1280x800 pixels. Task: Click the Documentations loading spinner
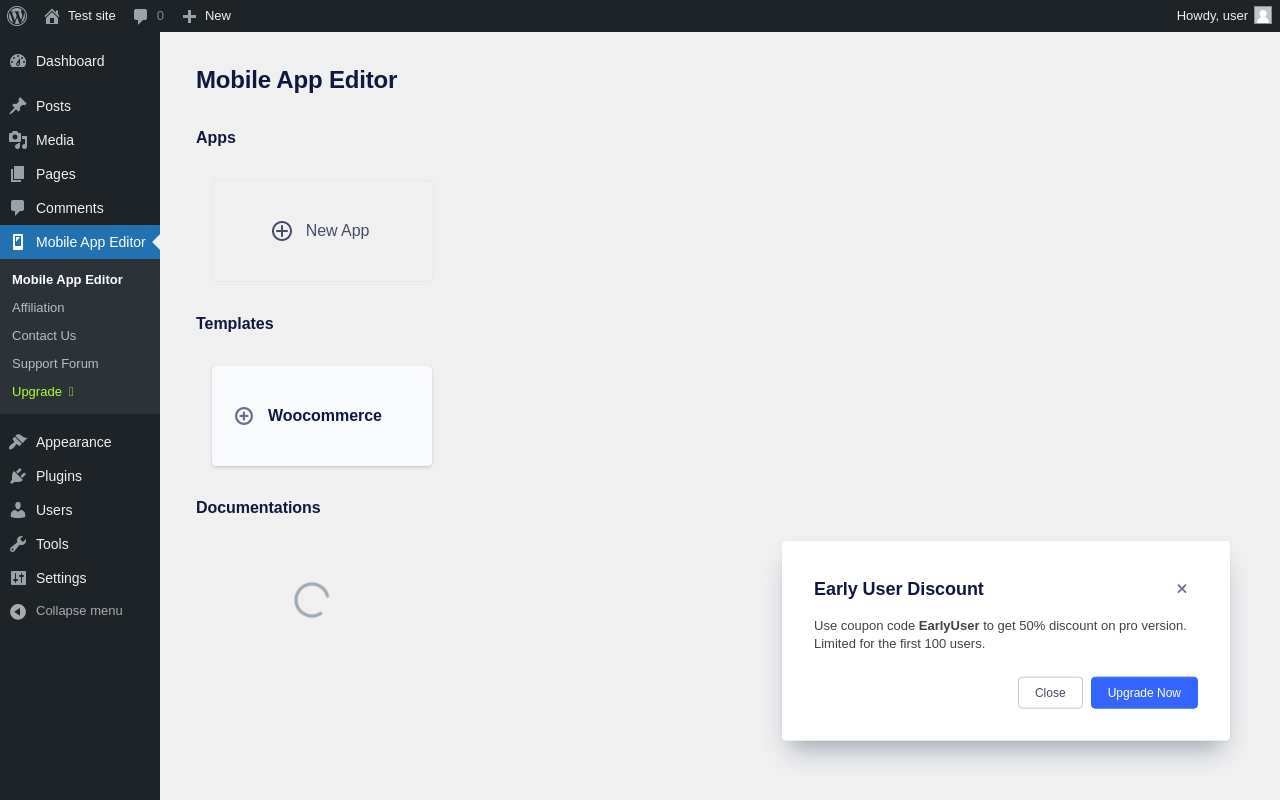pos(312,600)
